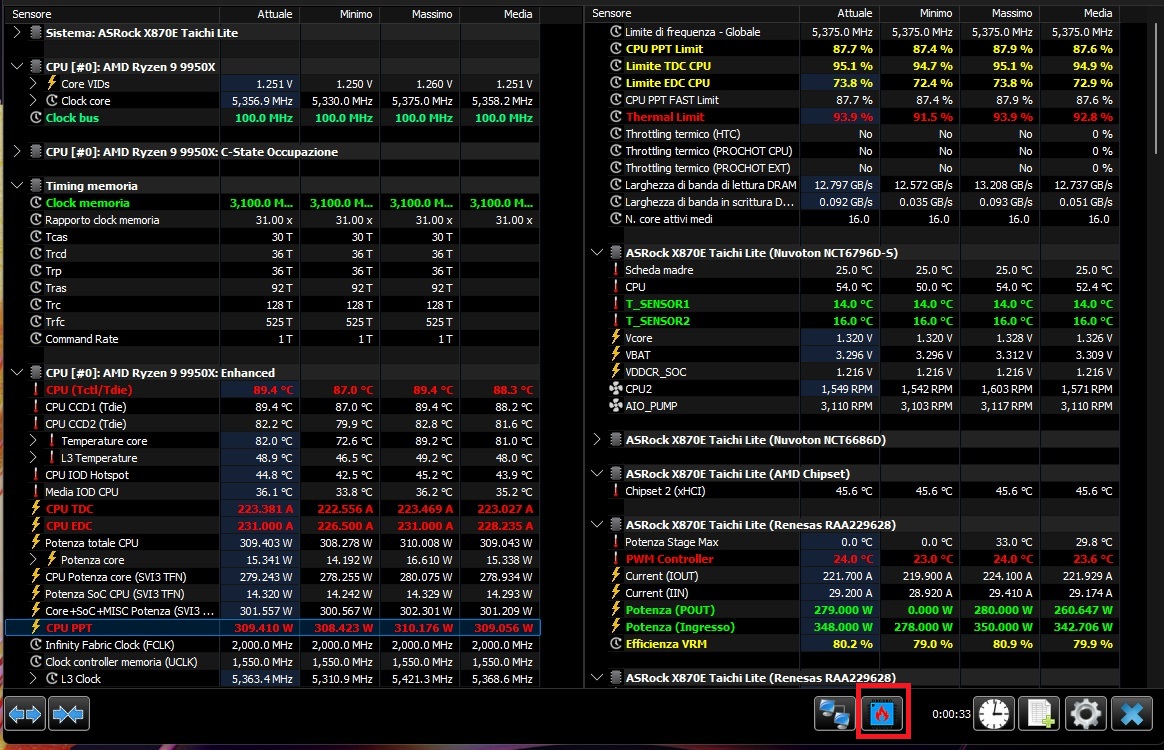Viewport: 1164px width, 750px height.
Task: Collapse the CPU [#0]: AMD Ryzen 9 9950X group
Action: click(17, 66)
